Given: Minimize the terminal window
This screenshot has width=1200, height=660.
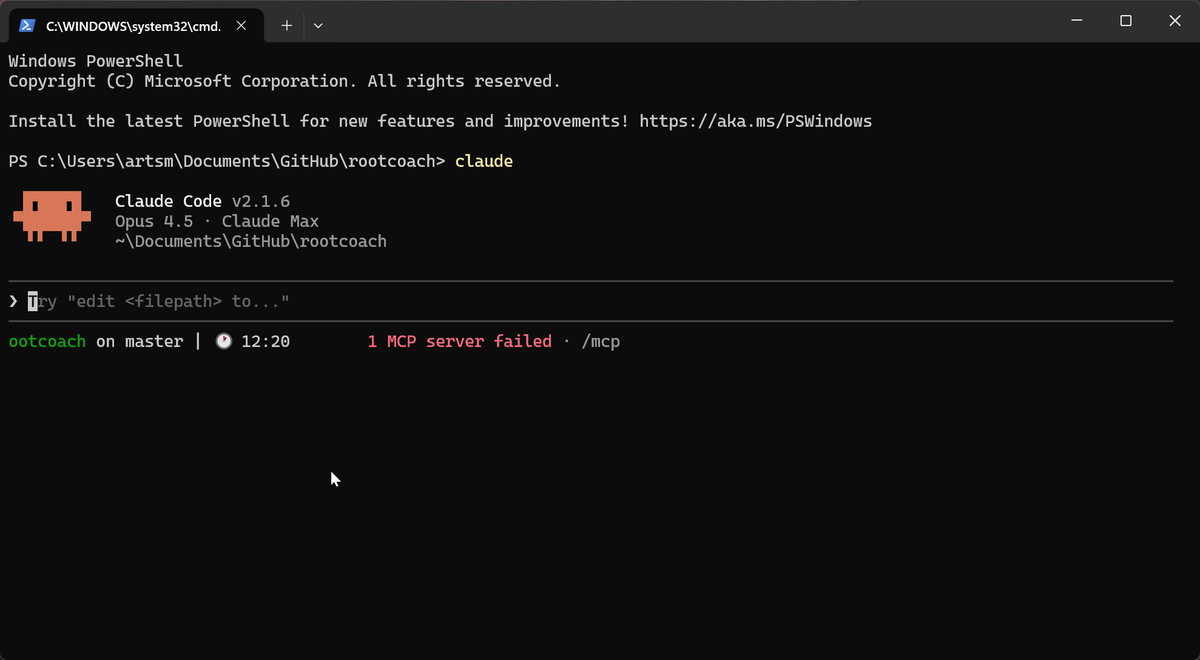Looking at the screenshot, I should (x=1077, y=21).
